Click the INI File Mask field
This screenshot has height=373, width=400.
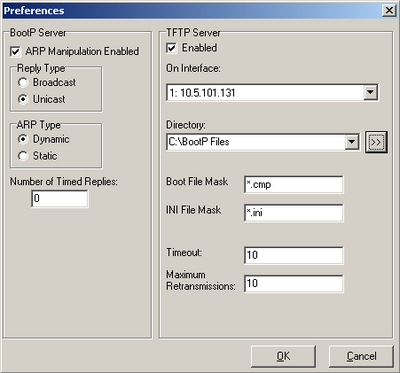click(x=293, y=213)
